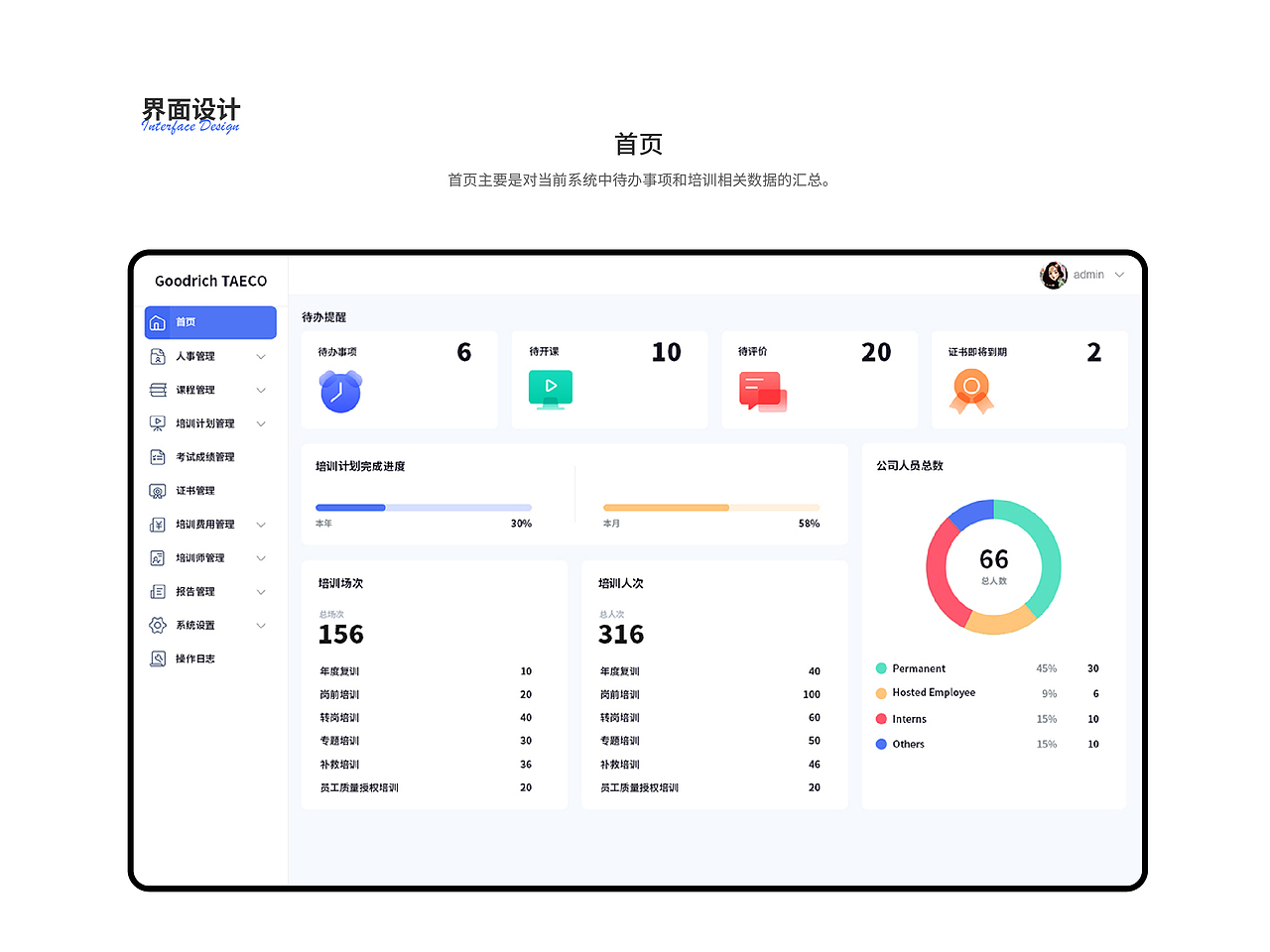Image resolution: width=1270 pixels, height=952 pixels.
Task: Open the 待开课 card label
Action: coord(544,352)
